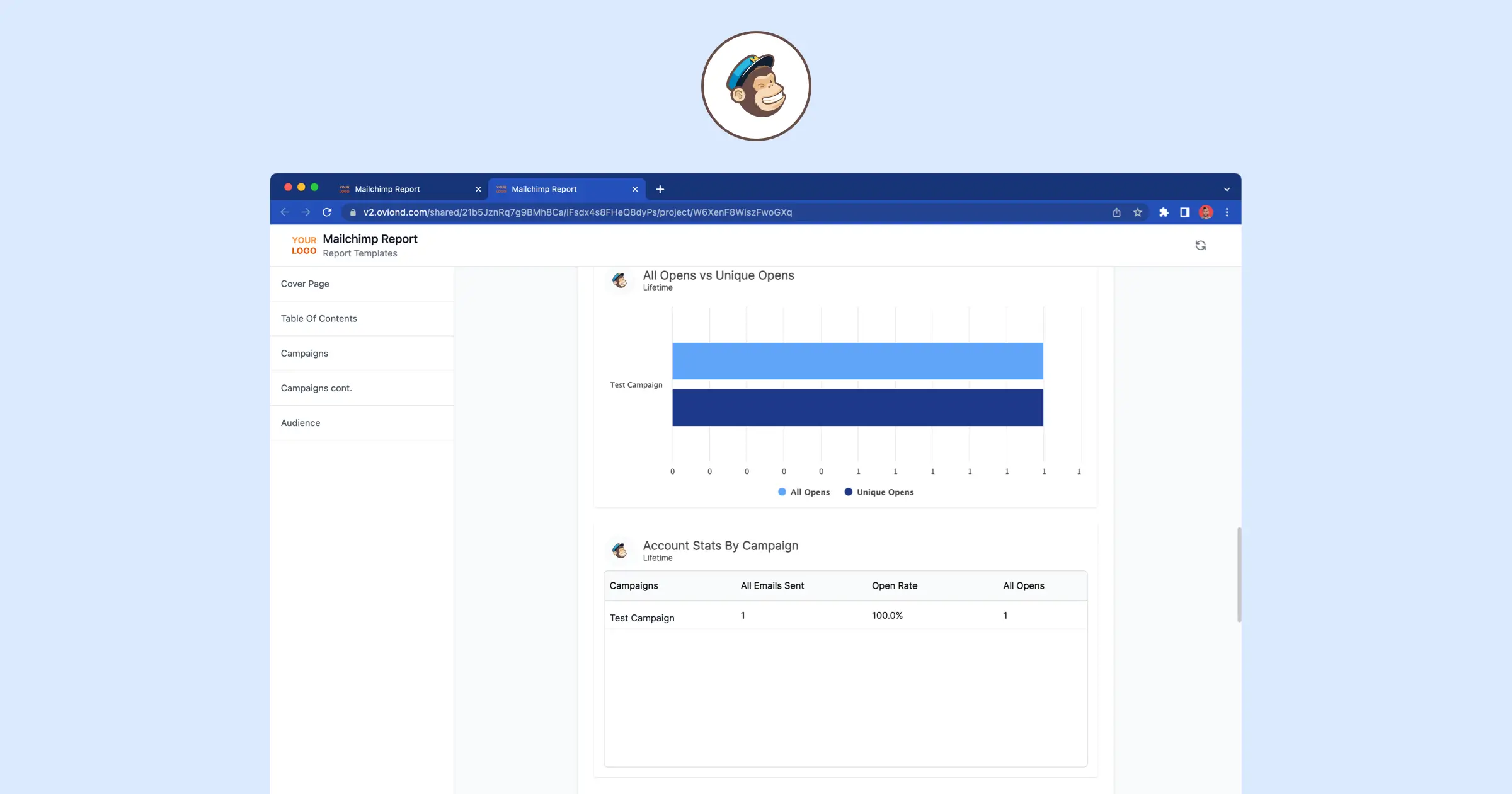
Task: Click the page vertical scrollbar
Action: (1239, 575)
